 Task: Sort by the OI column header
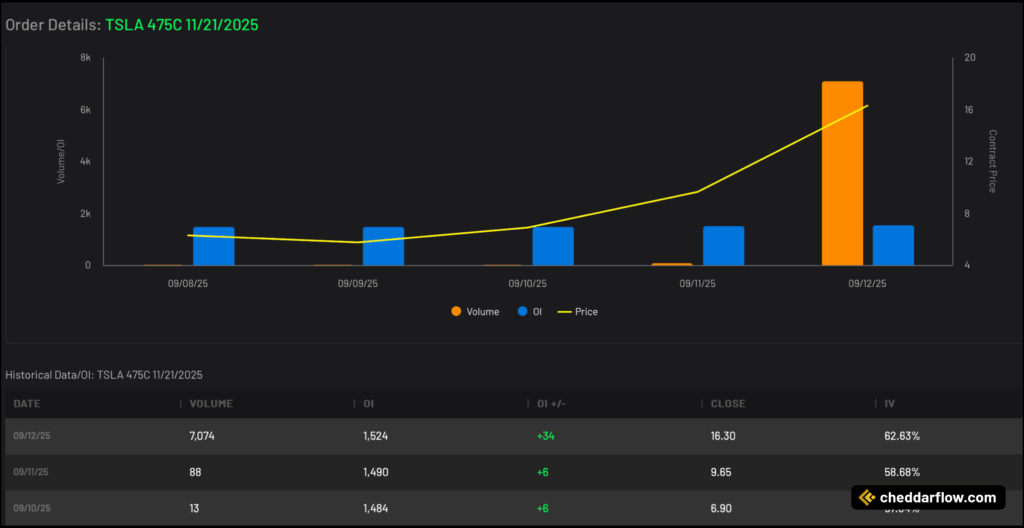pyautogui.click(x=368, y=404)
